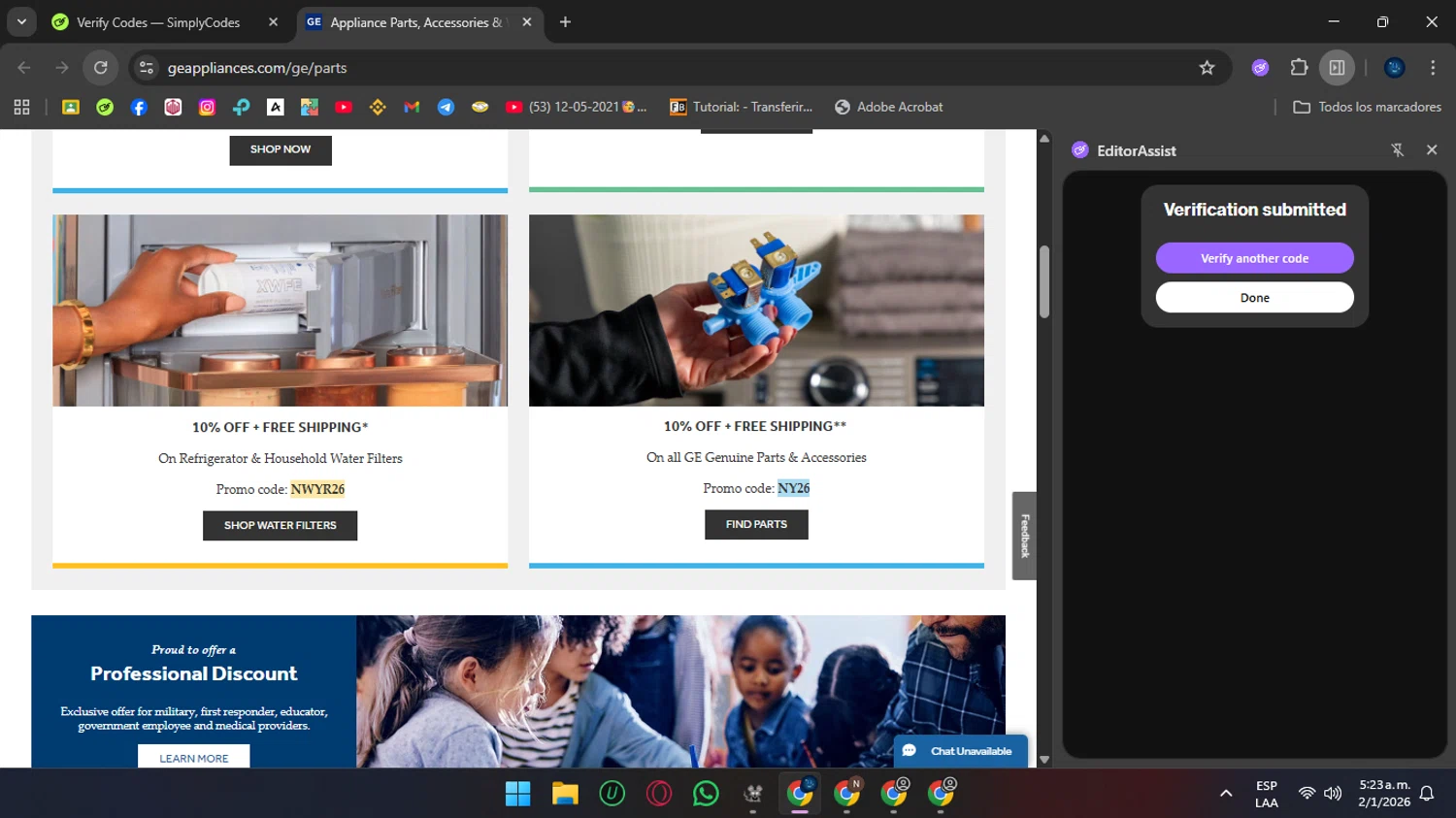Click the scrollbar up arrow

(x=1044, y=138)
